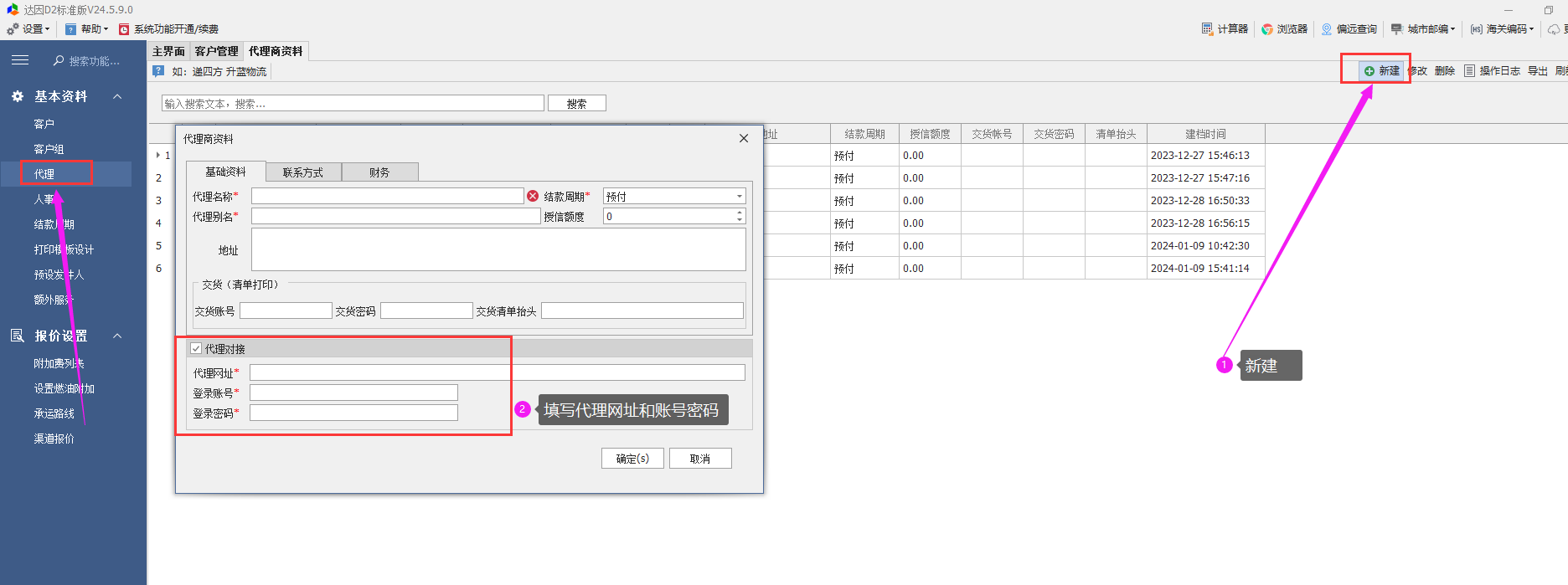Screen dimensions: 1568x585
Task: Click the red error icon beside 代理名称
Action: point(533,196)
